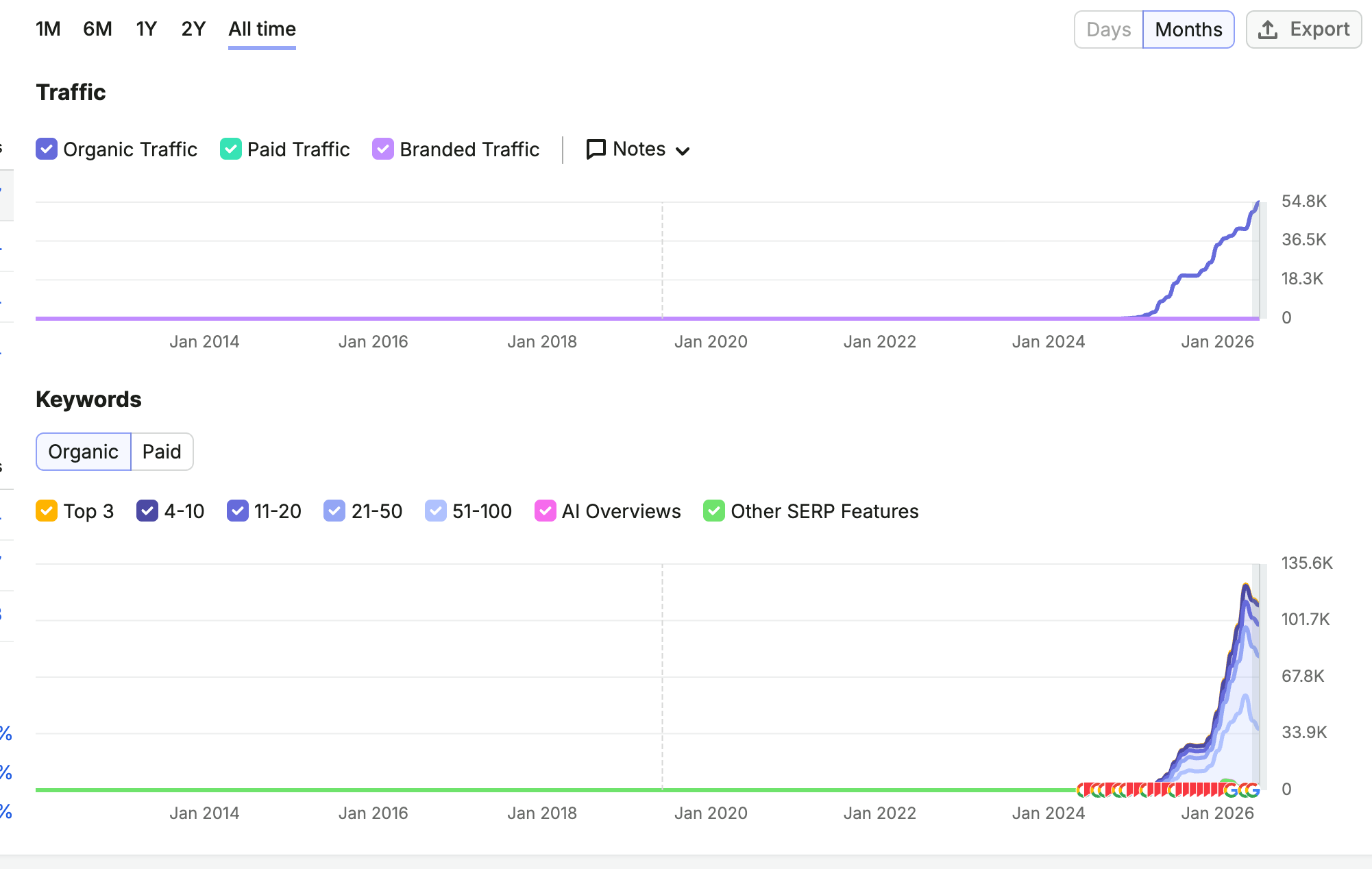Choose the 2Y time range

tap(193, 29)
